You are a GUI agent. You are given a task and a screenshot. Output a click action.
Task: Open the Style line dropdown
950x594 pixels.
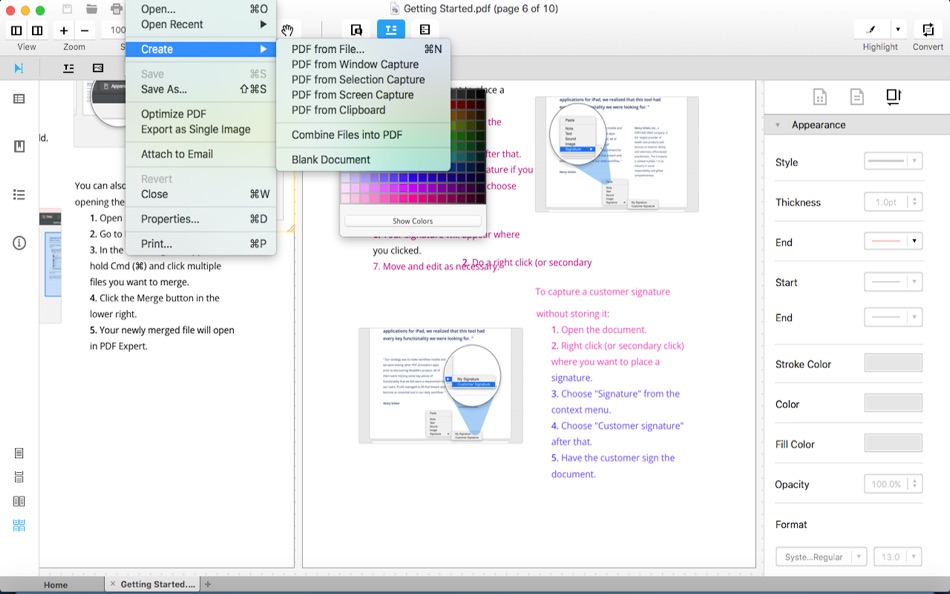[x=892, y=162]
